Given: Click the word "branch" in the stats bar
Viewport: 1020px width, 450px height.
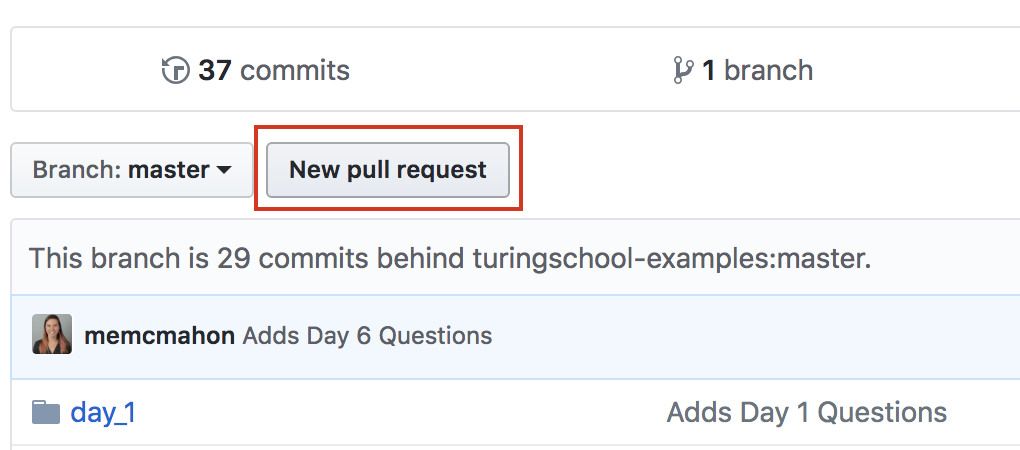Looking at the screenshot, I should 768,71.
